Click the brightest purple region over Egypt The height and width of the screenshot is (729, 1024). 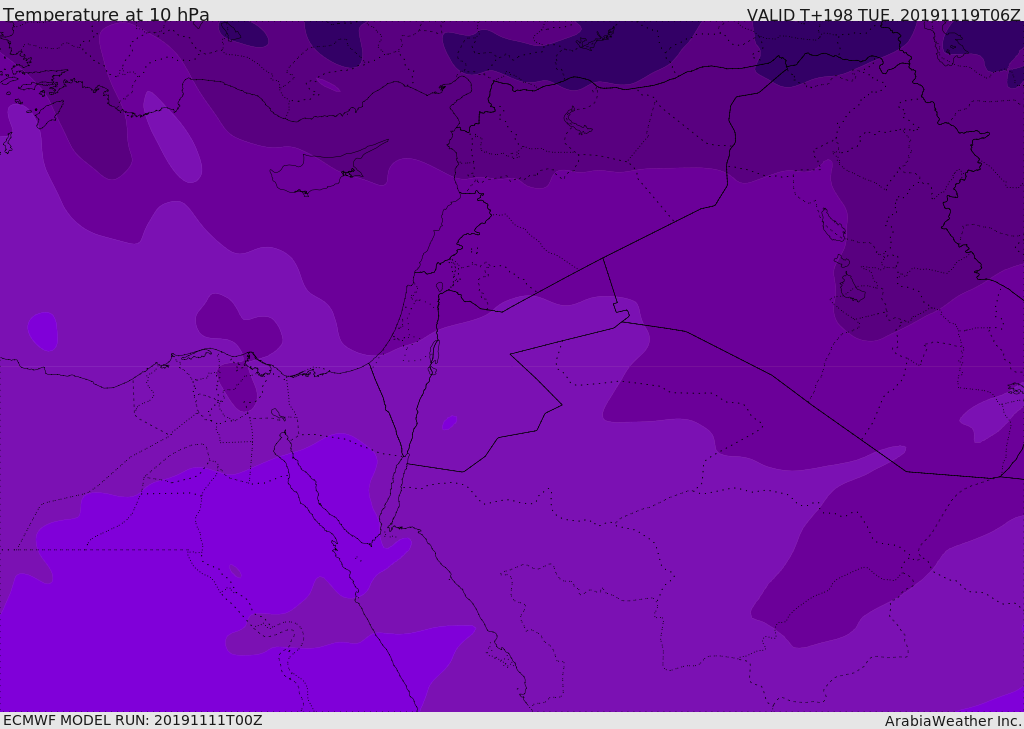(x=163, y=588)
